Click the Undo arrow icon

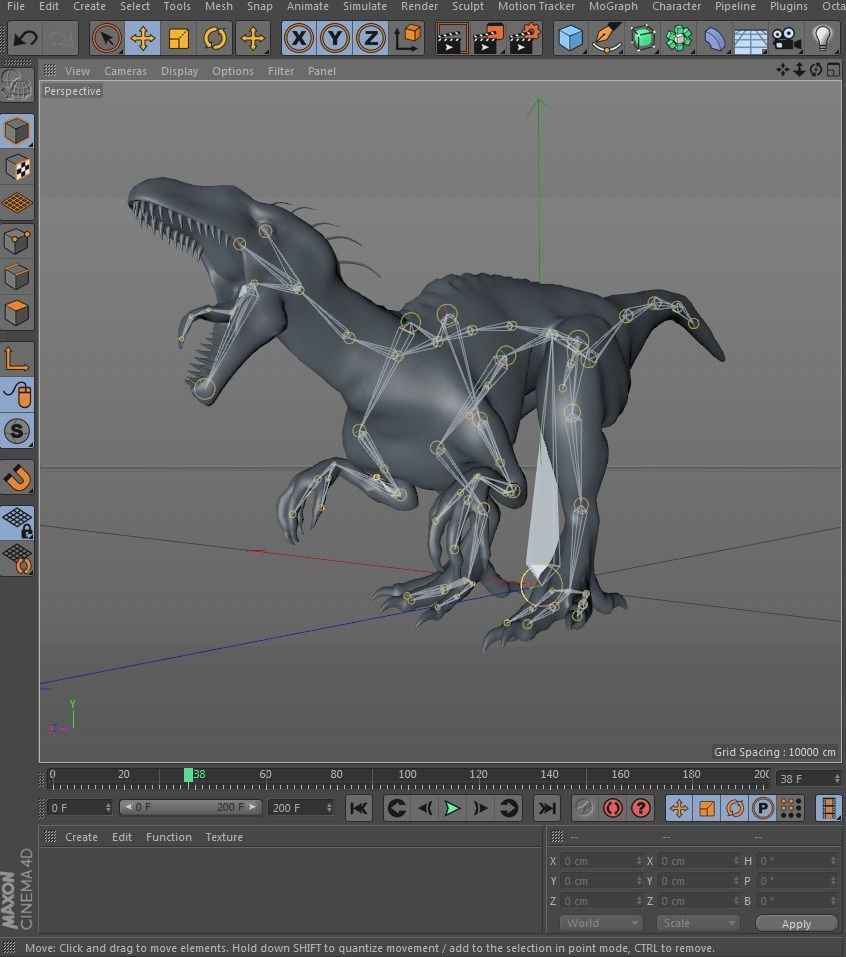[25, 38]
